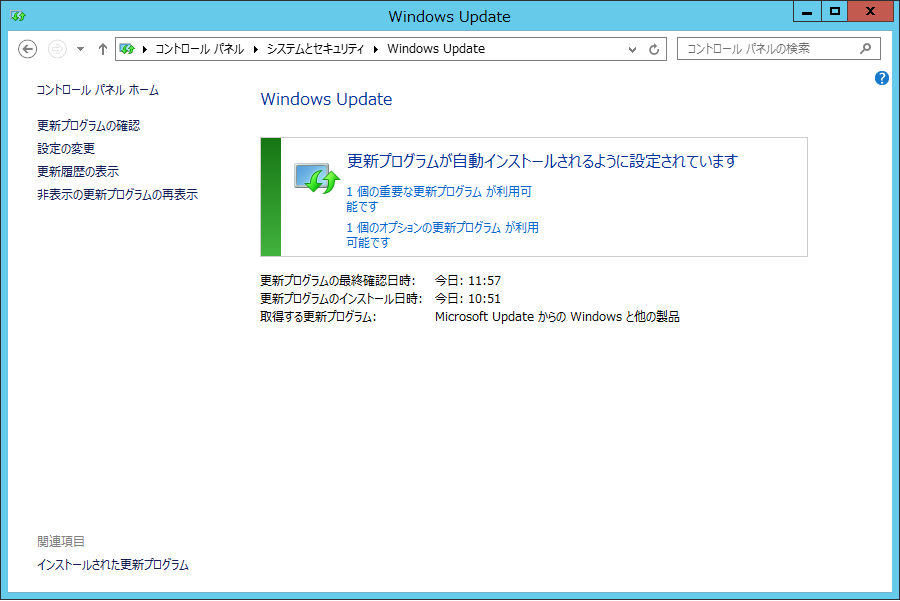Refresh the Windows Update page
Screen dimensions: 900x601
[x=654, y=49]
